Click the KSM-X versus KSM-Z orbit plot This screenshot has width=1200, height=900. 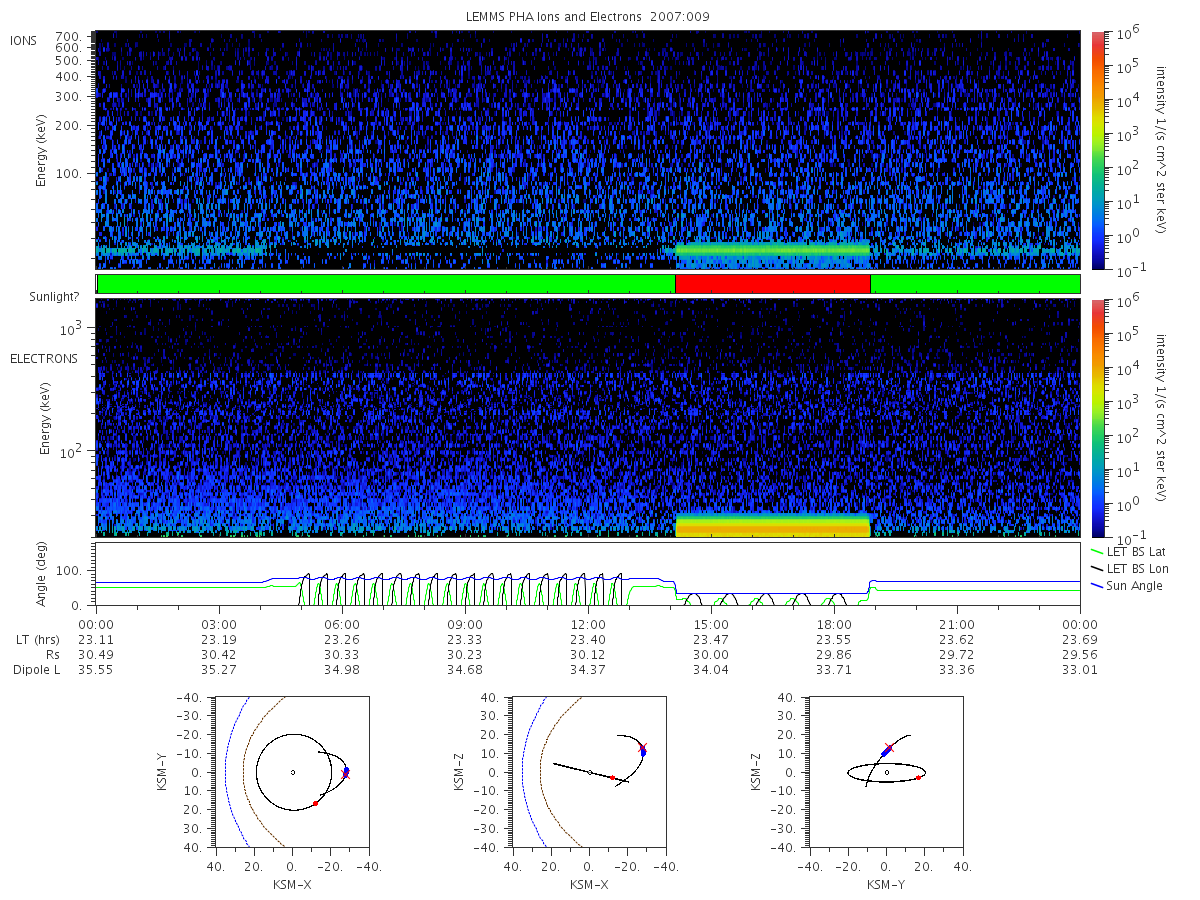pyautogui.click(x=588, y=772)
